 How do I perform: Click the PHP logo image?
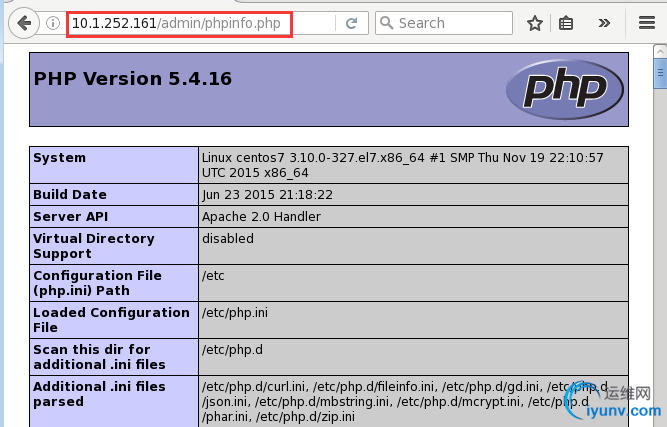coord(564,89)
